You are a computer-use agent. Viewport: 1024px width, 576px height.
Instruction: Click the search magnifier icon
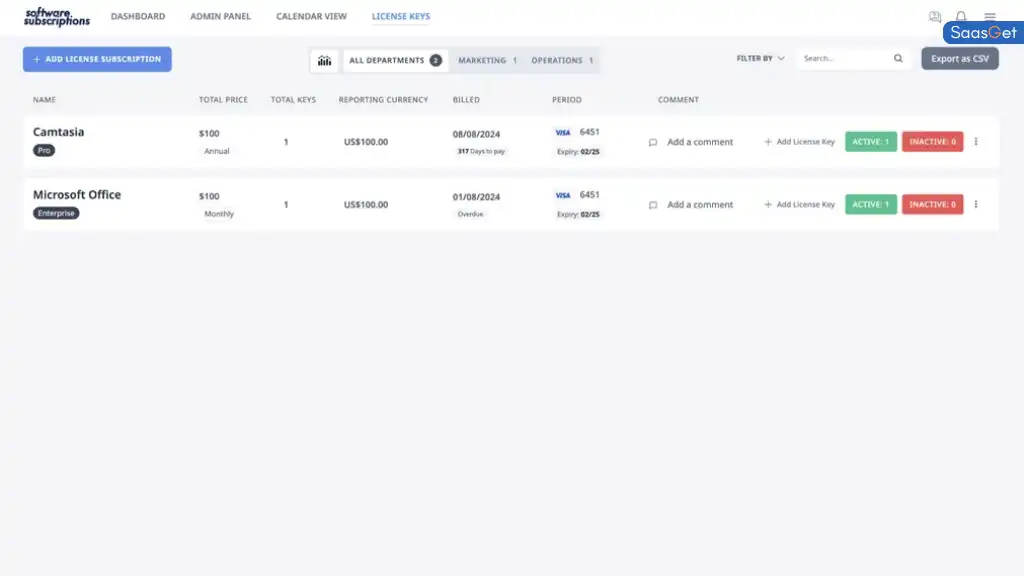coord(897,58)
